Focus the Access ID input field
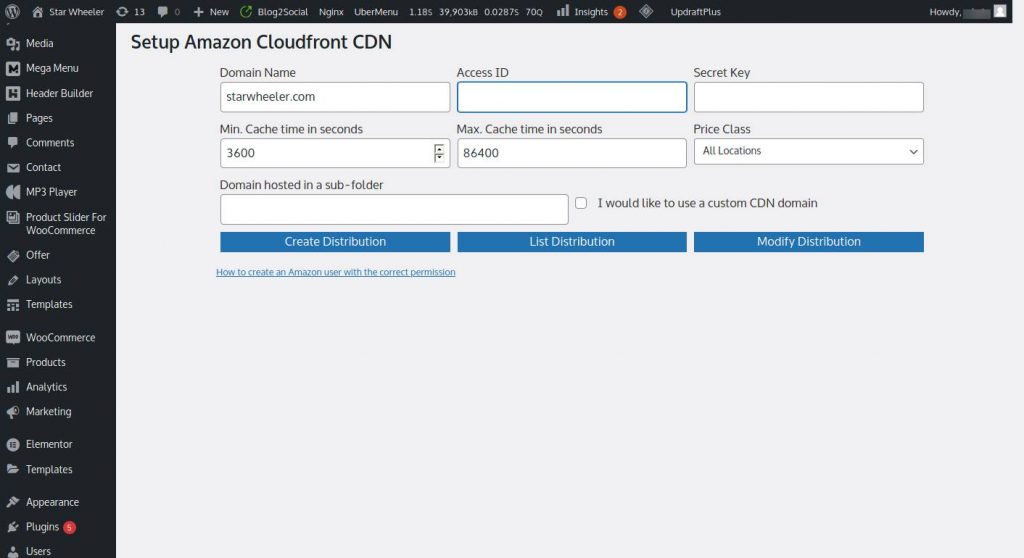The image size is (1024, 558). coord(572,97)
